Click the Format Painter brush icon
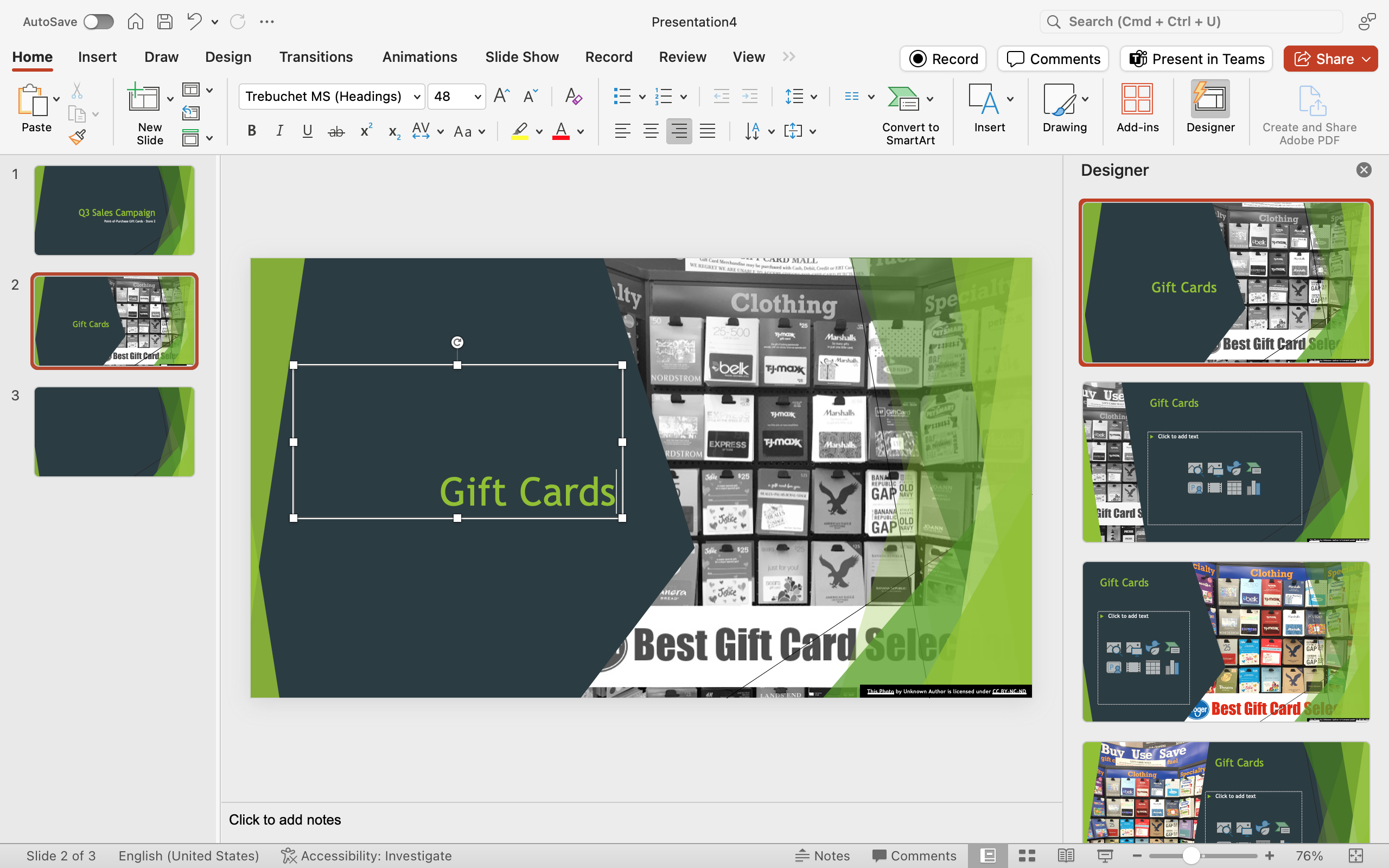This screenshot has height=868, width=1389. (77, 137)
